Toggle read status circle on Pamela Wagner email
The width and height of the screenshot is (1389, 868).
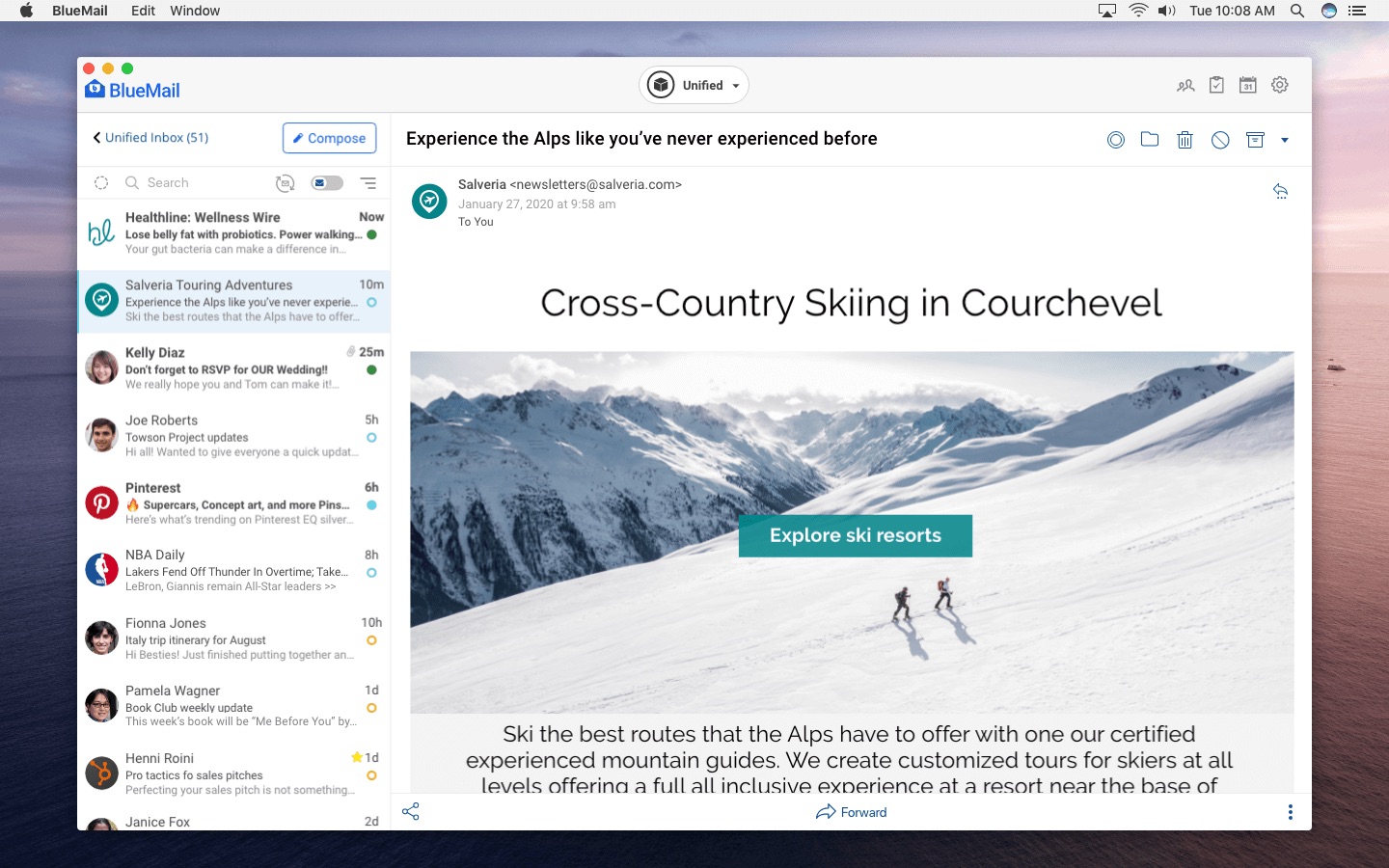371,708
